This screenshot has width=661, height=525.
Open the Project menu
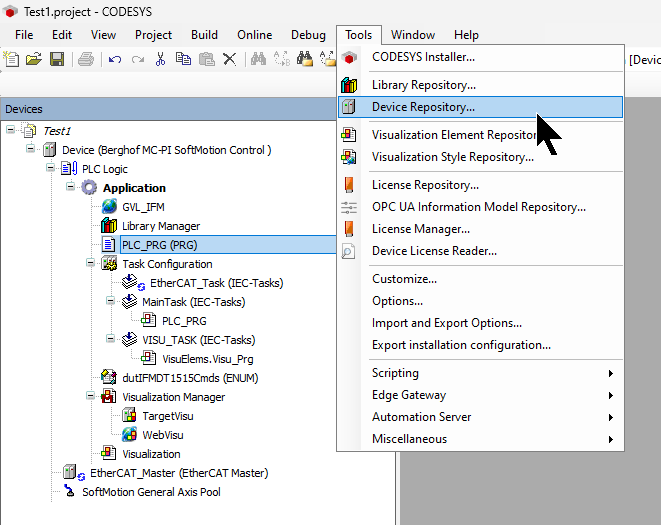(153, 35)
